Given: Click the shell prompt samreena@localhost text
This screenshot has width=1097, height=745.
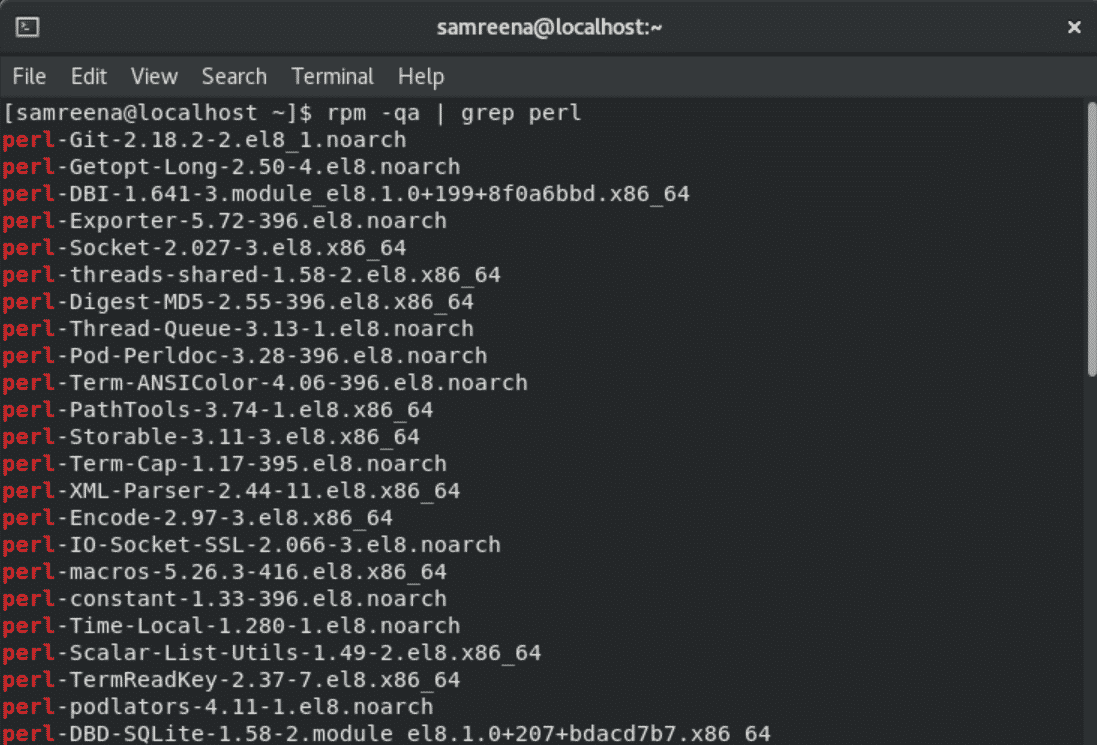Looking at the screenshot, I should (110, 113).
